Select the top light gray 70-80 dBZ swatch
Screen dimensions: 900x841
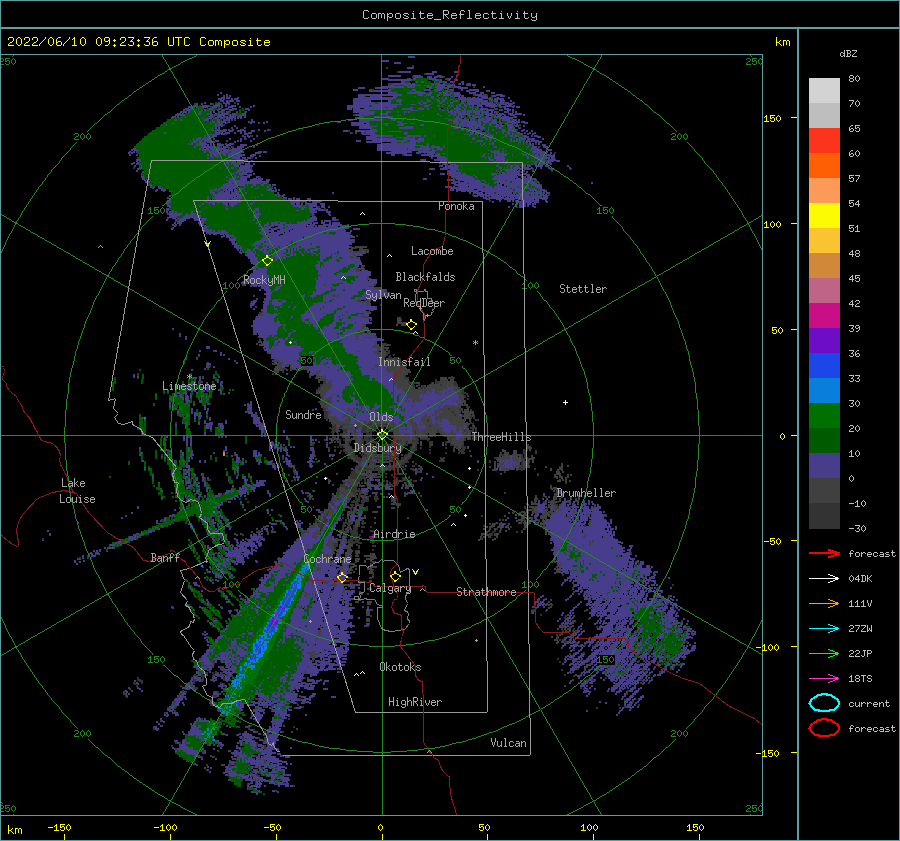824,90
